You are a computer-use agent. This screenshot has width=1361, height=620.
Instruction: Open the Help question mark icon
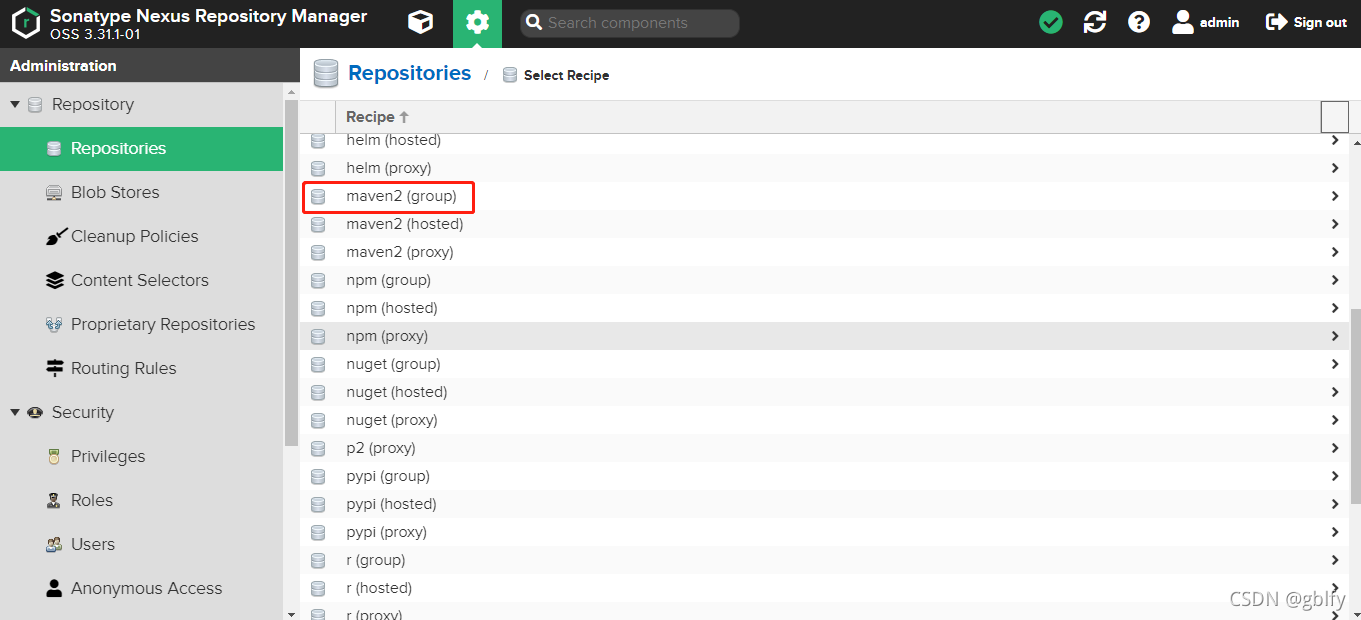coord(1139,22)
